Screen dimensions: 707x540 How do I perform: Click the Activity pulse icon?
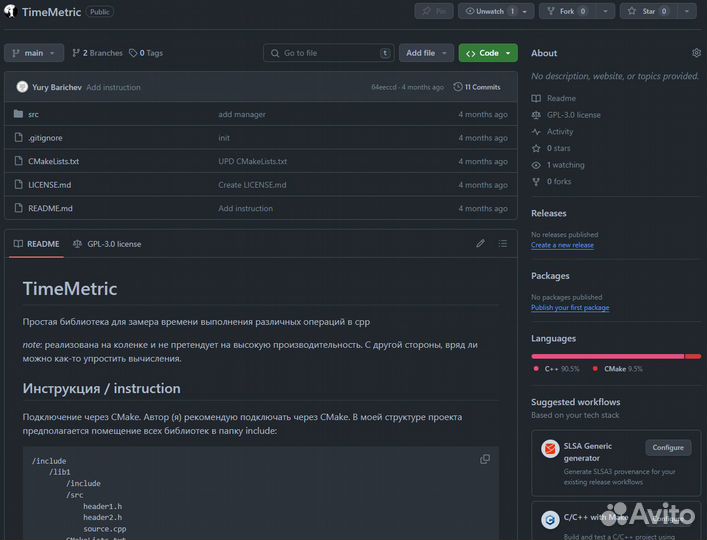click(x=537, y=131)
